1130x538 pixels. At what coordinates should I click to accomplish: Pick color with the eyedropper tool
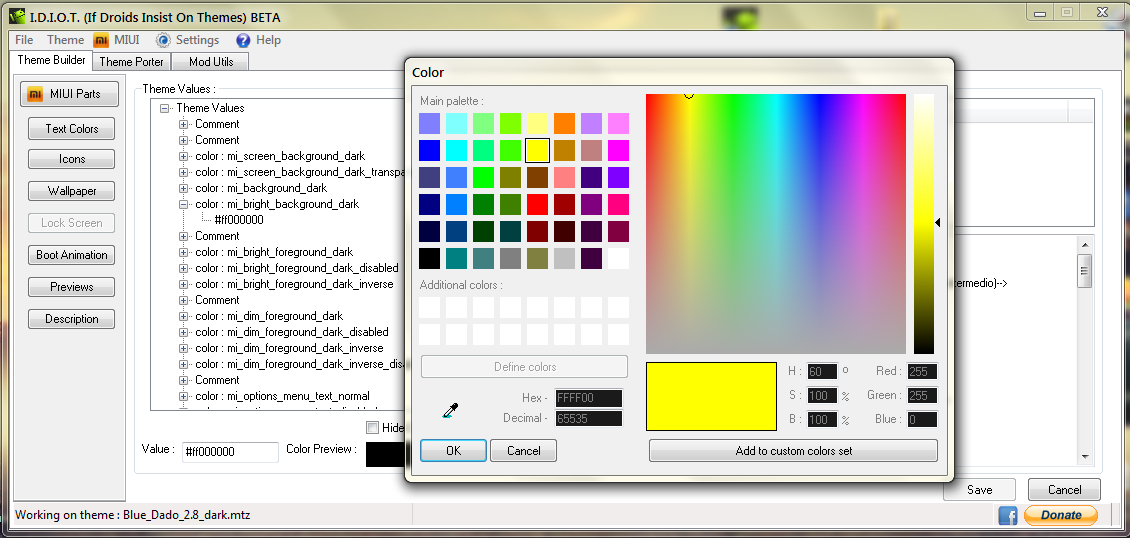coord(451,411)
